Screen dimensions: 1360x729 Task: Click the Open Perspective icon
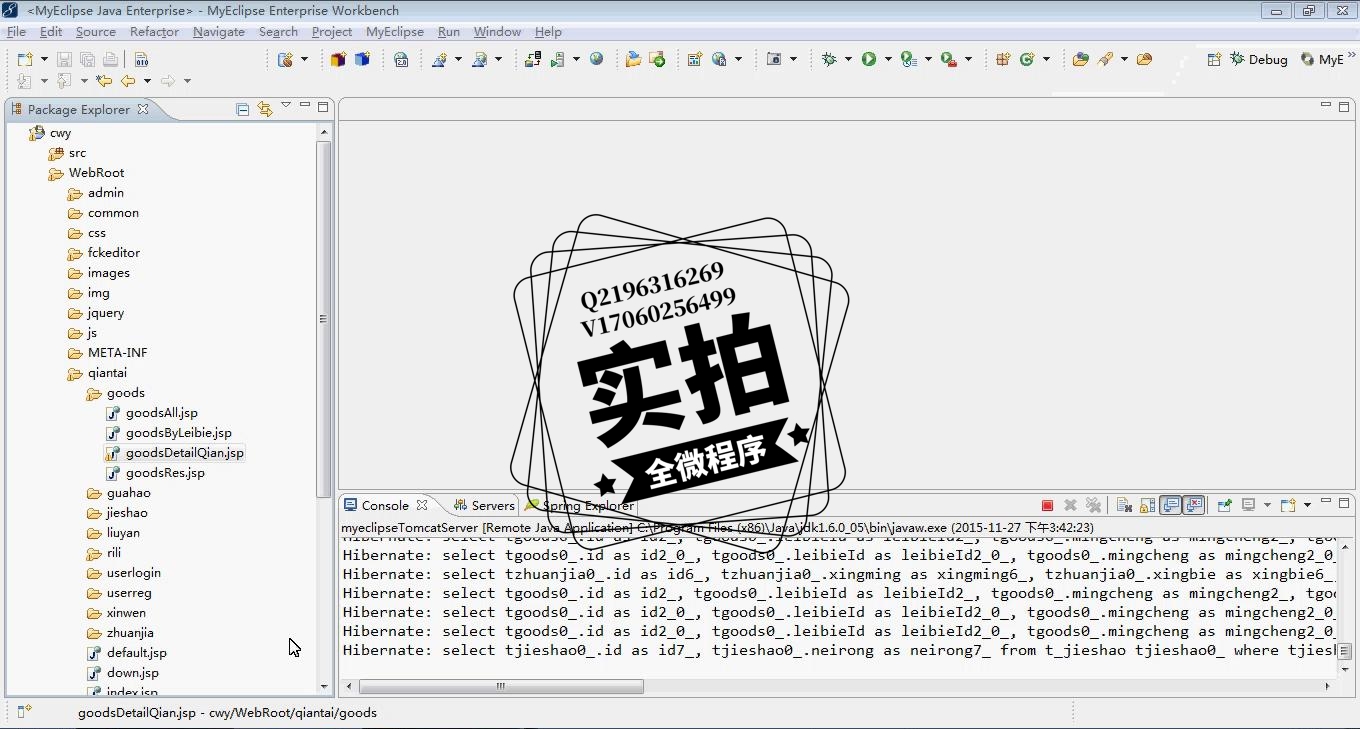click(x=1214, y=59)
